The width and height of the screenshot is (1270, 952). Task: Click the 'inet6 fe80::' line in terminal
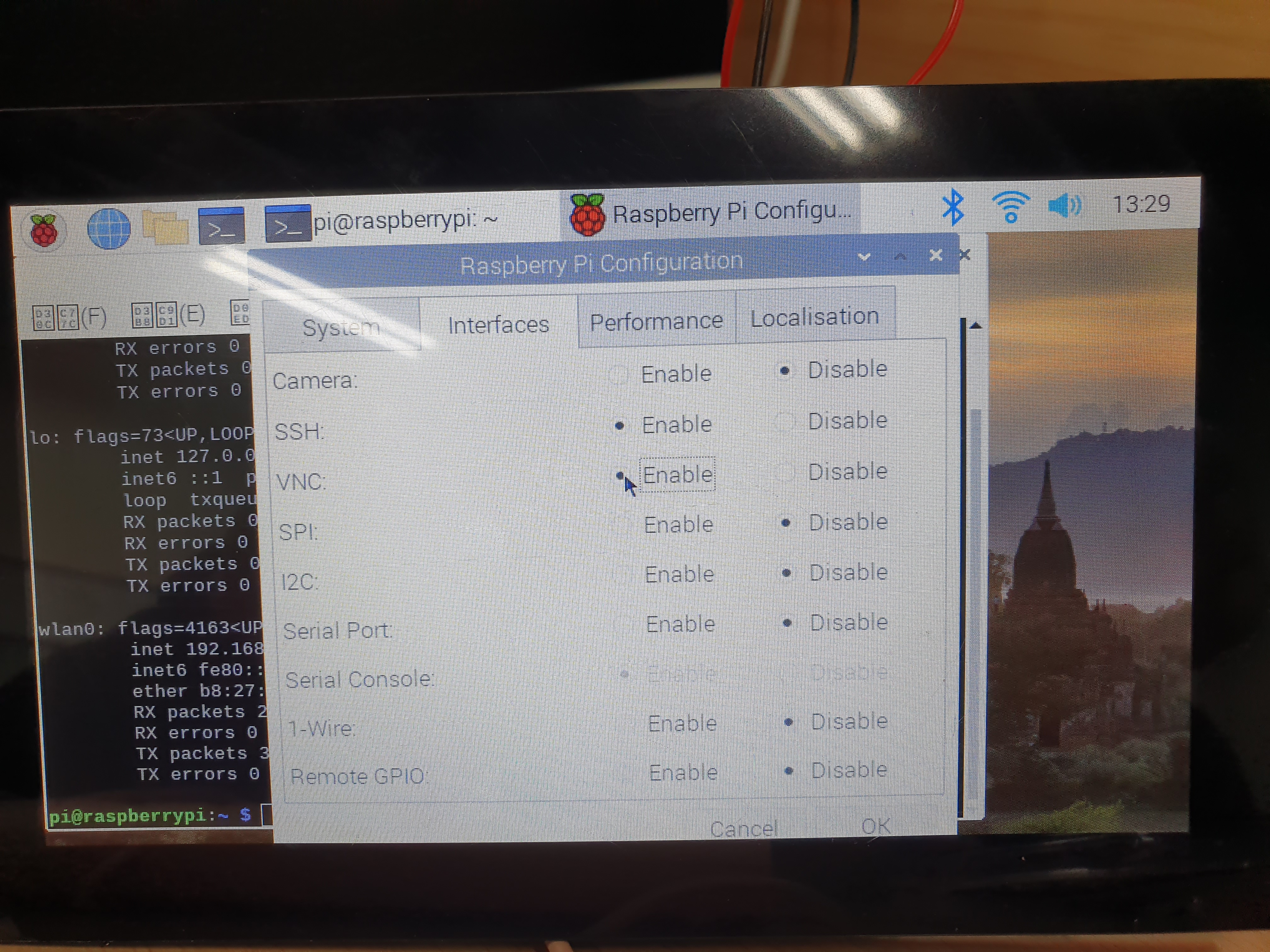[197, 670]
